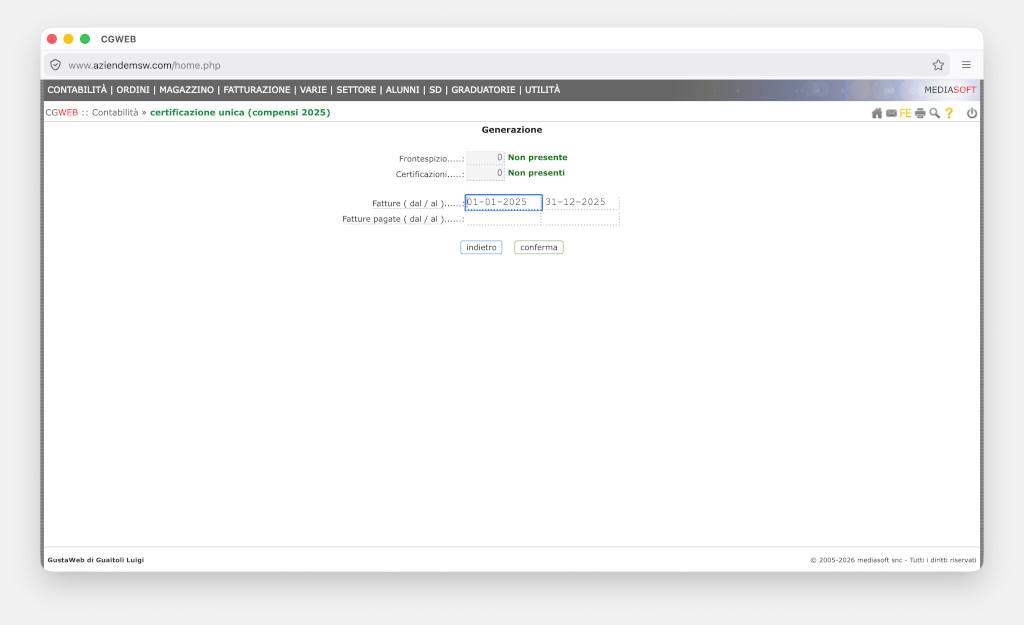Open help via the yellow question mark

click(x=949, y=113)
